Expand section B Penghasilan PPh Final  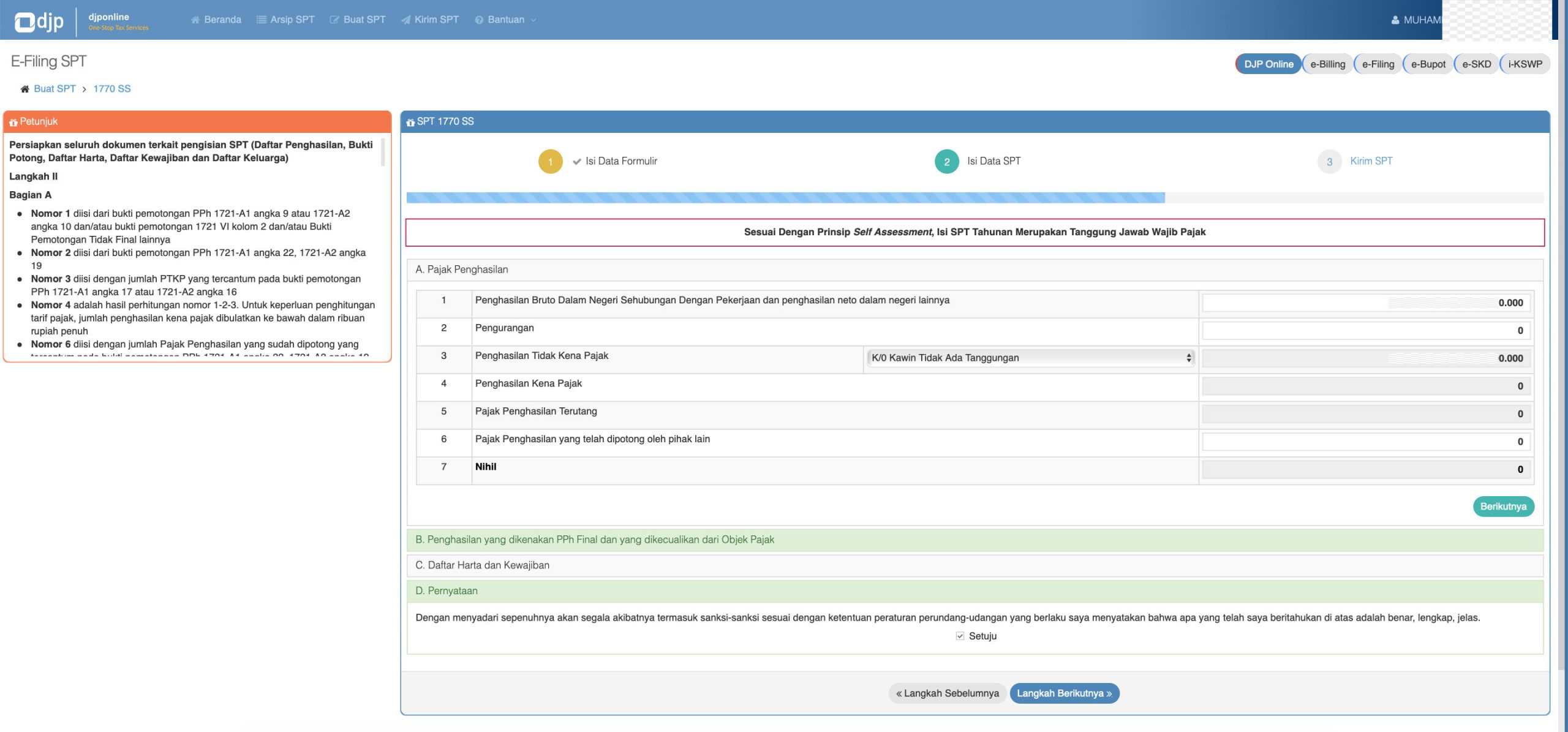[594, 540]
